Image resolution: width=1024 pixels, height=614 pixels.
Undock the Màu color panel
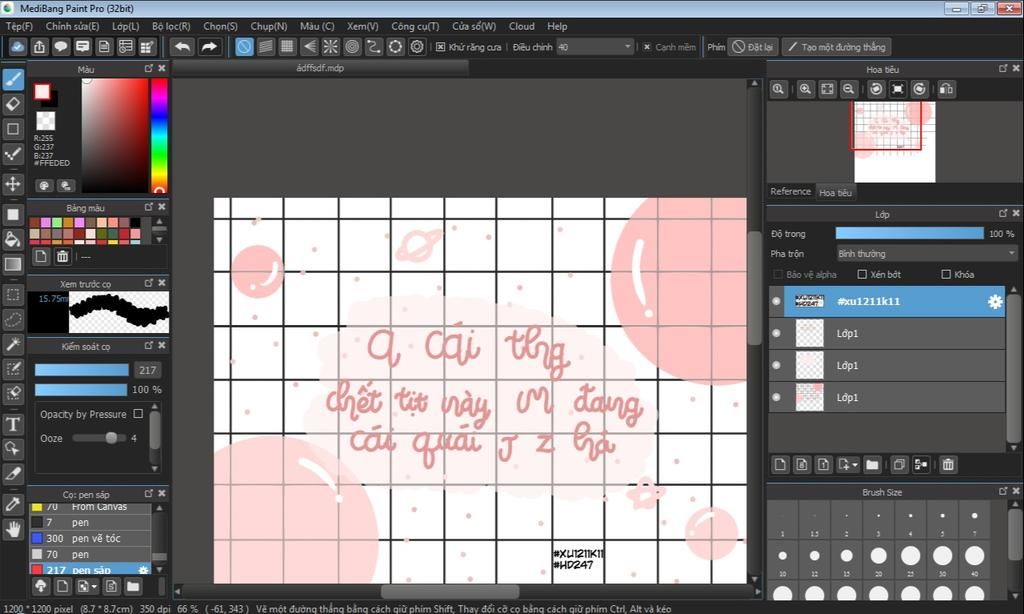tap(149, 69)
